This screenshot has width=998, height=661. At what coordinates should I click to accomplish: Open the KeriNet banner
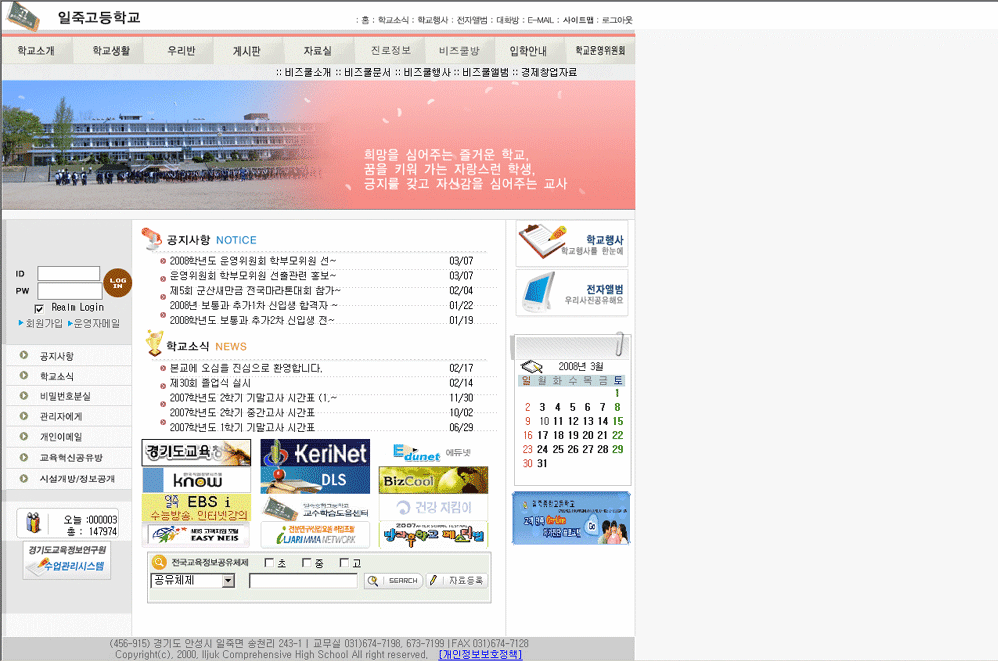coord(315,452)
